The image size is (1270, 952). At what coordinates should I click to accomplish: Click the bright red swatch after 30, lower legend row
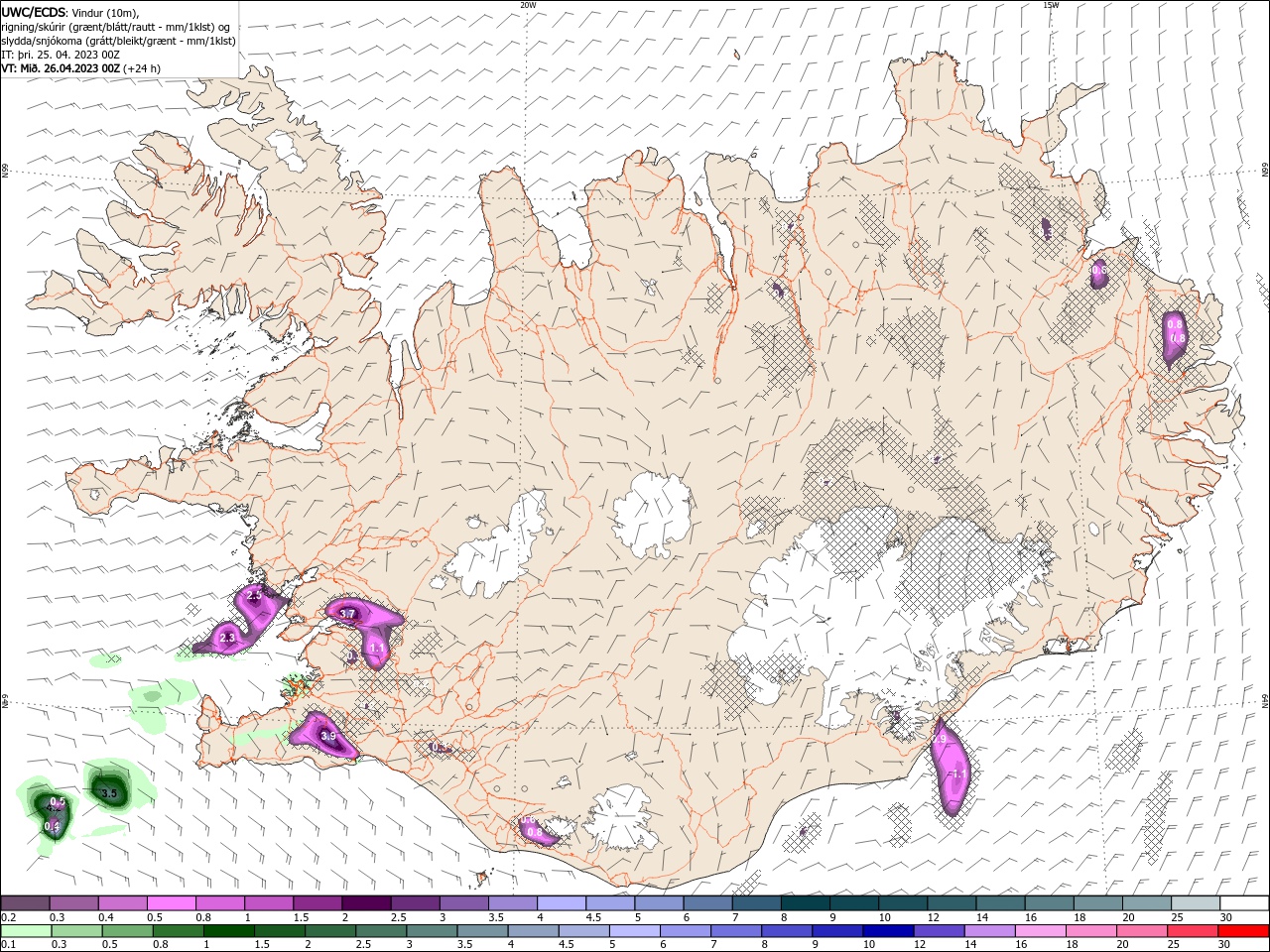1243,931
